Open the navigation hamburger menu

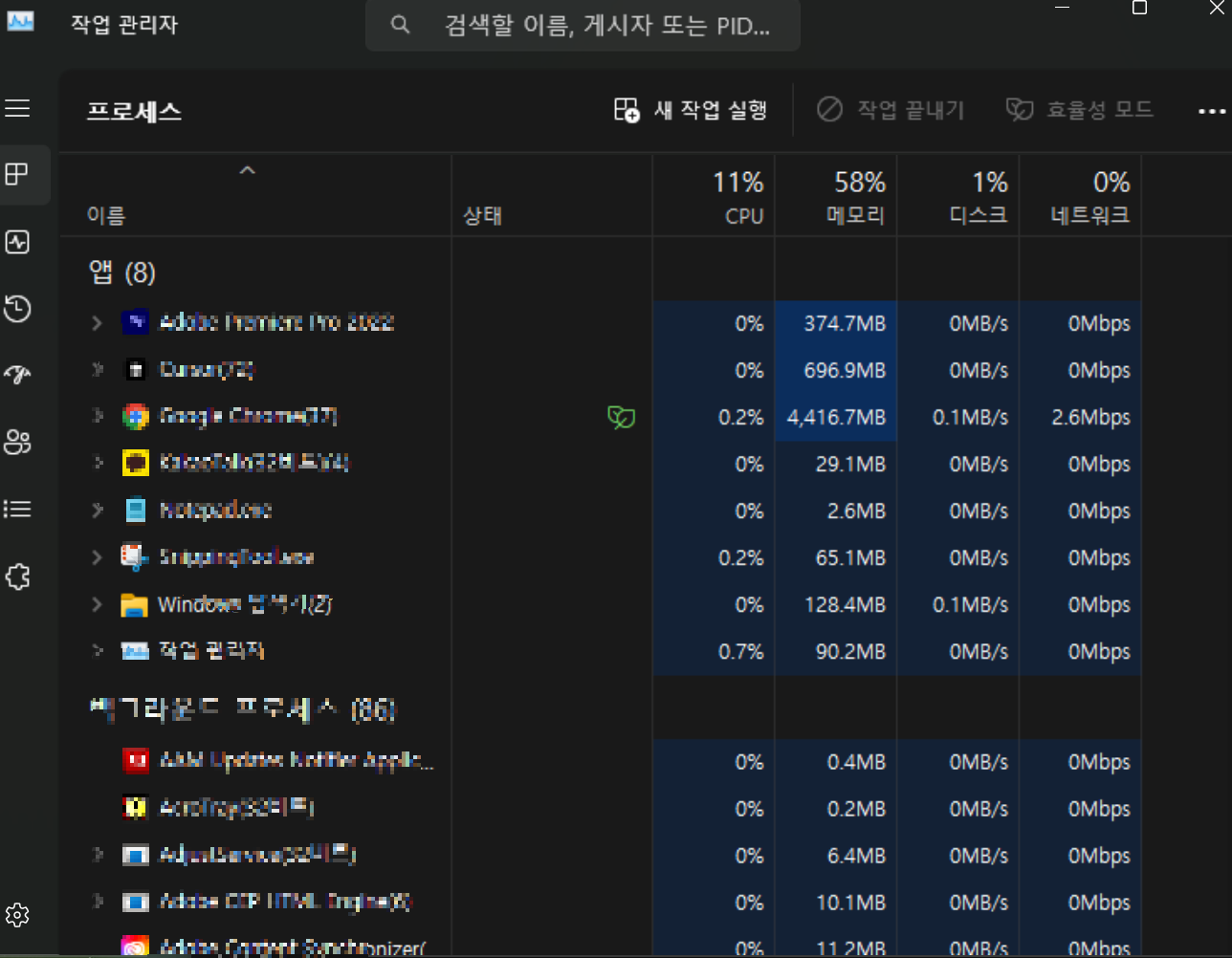pos(17,108)
